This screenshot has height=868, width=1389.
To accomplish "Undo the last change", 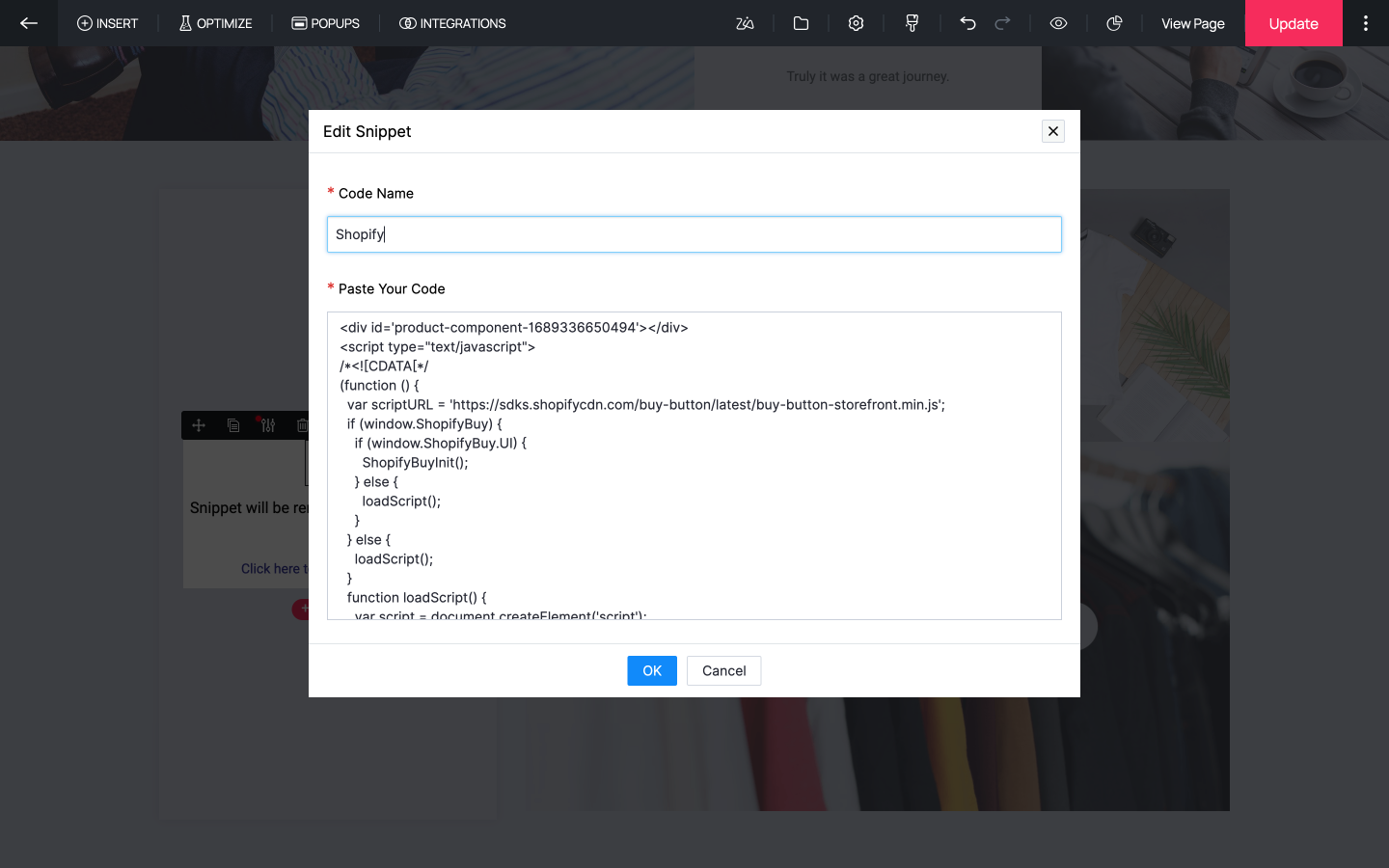I will point(967,23).
